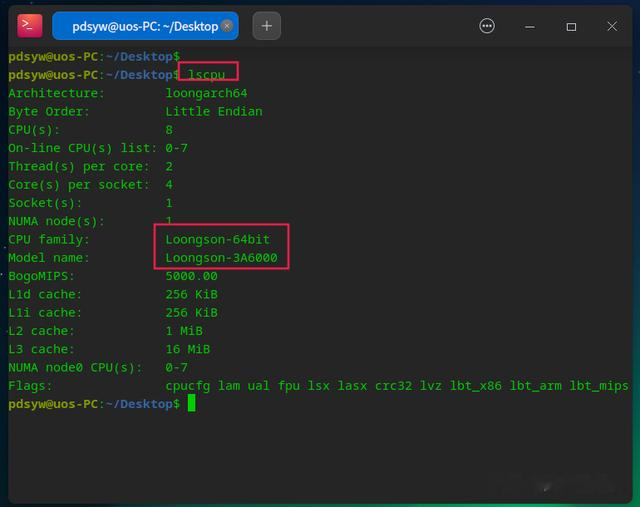Close the pdsyw@uos-PC tab
640x507 pixels.
227,26
